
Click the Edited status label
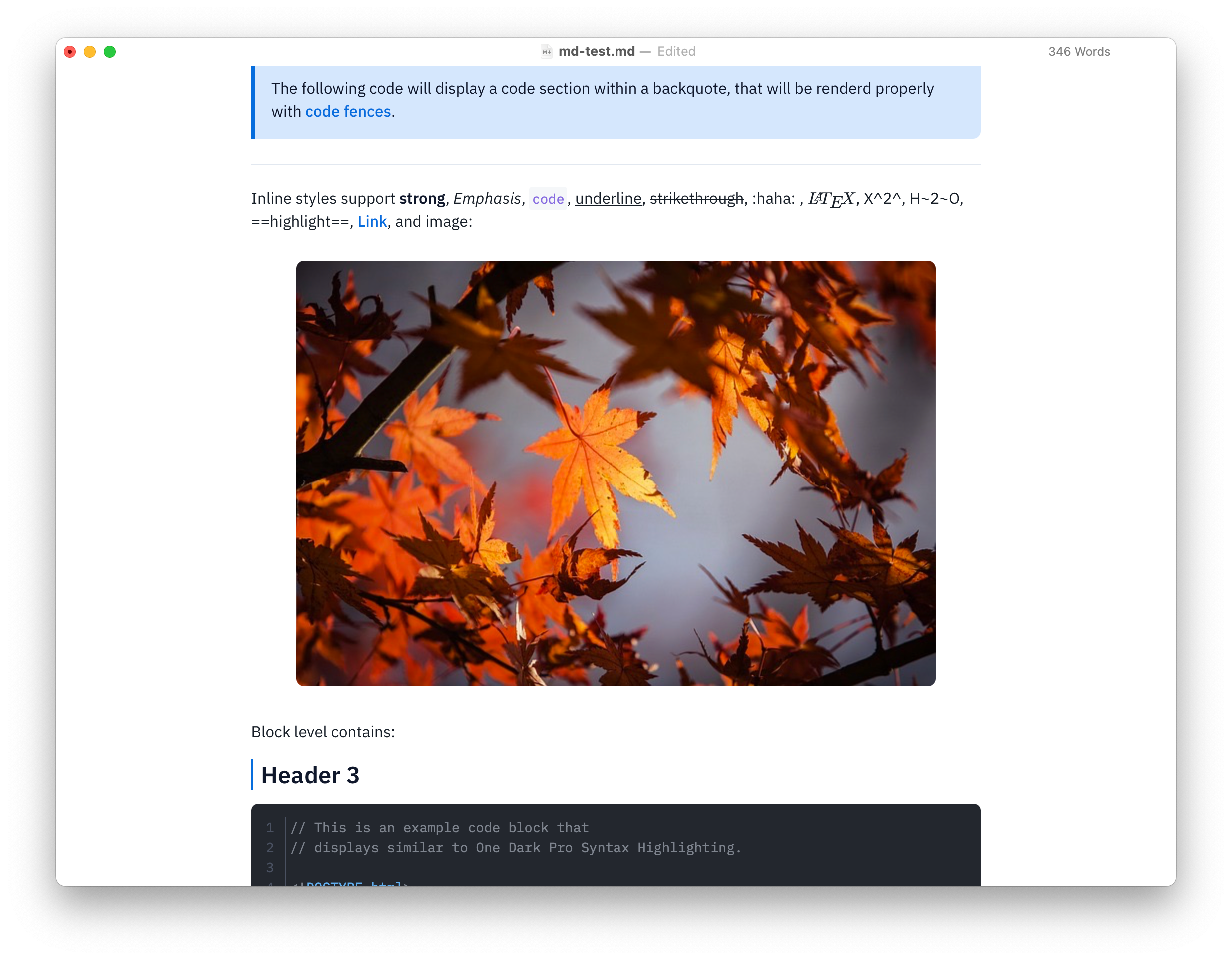(676, 52)
